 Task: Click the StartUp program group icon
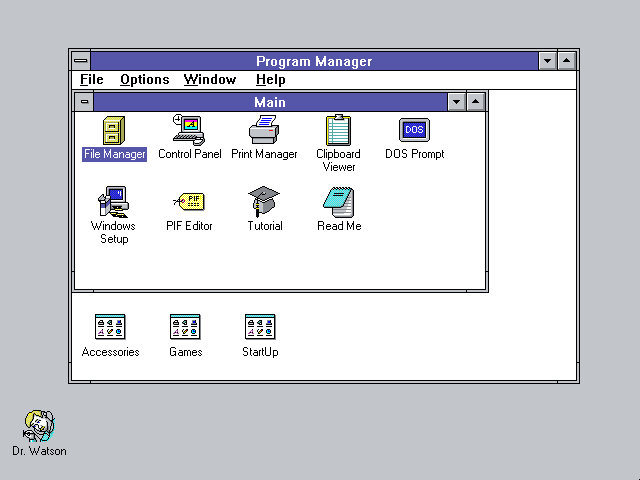pos(260,327)
